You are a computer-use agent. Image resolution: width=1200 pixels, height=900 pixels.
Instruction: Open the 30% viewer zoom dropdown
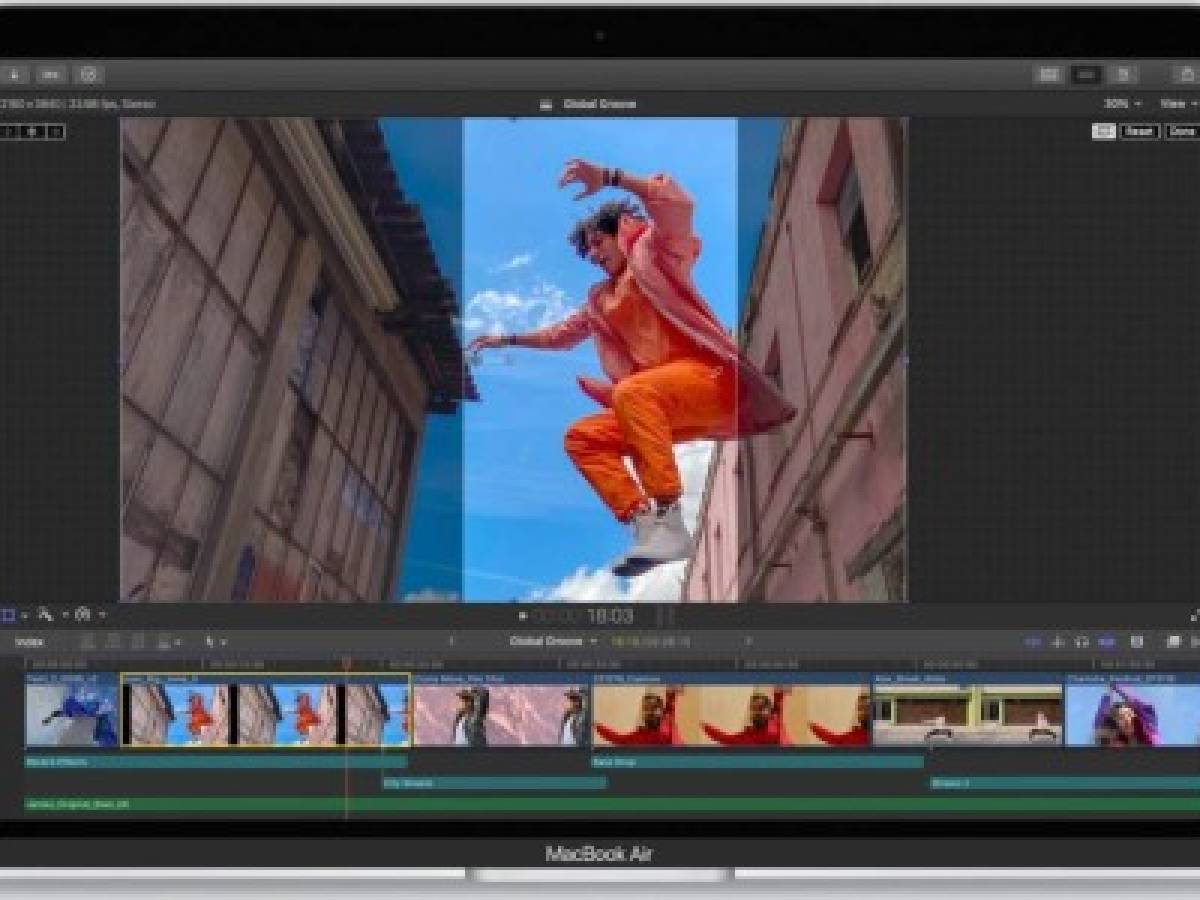coord(1121,104)
